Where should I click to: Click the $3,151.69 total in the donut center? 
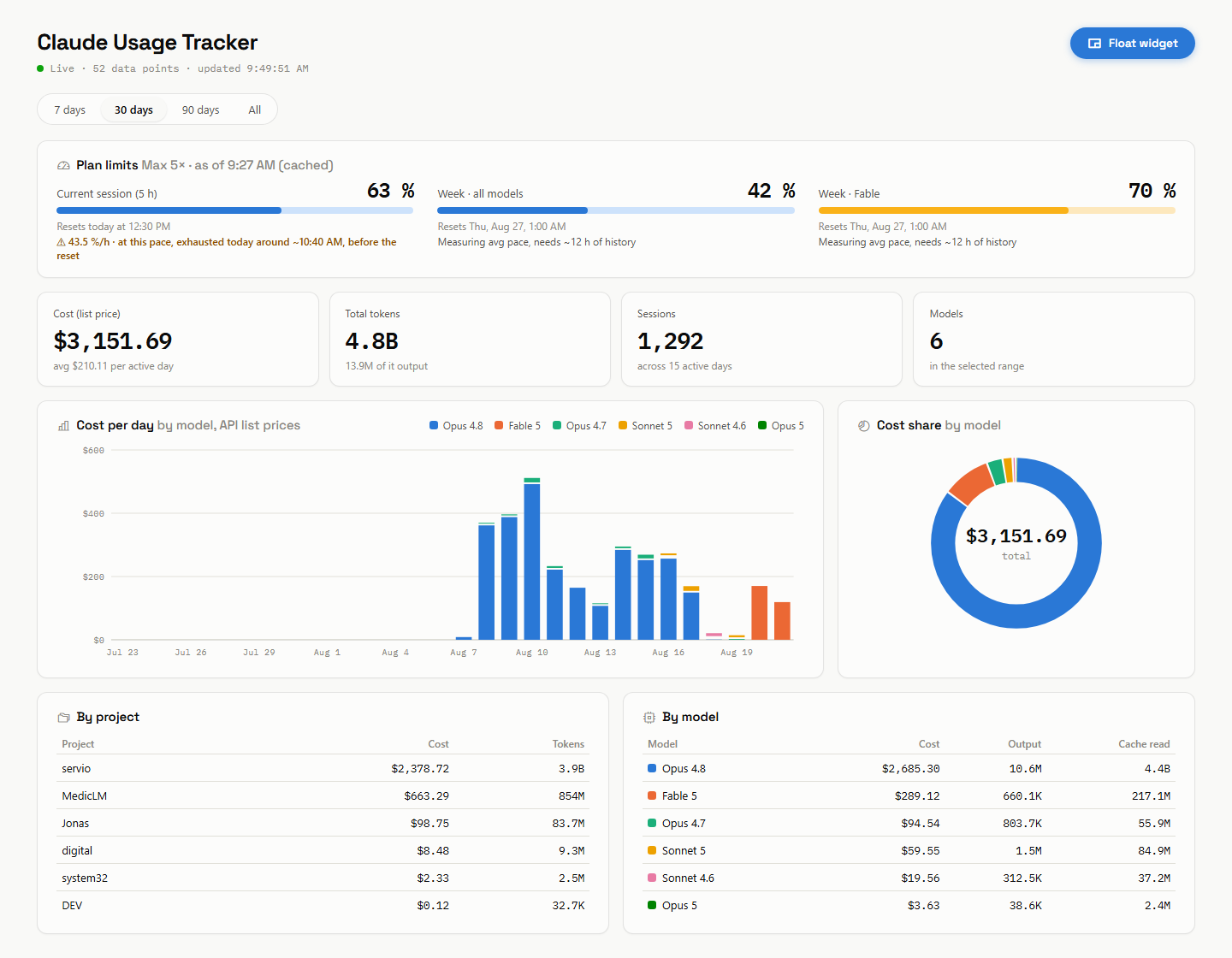pos(1016,536)
